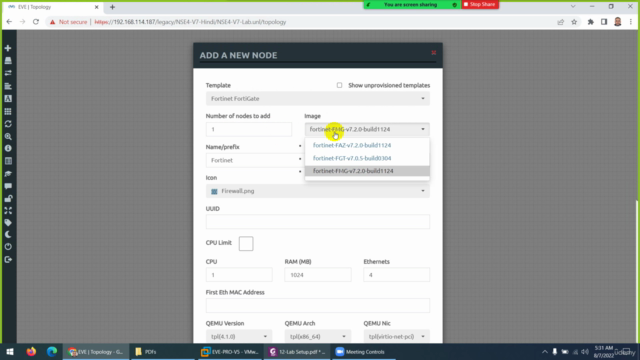The height and width of the screenshot is (360, 640).
Task: Open Windows Start menu
Action: [x=10, y=351]
